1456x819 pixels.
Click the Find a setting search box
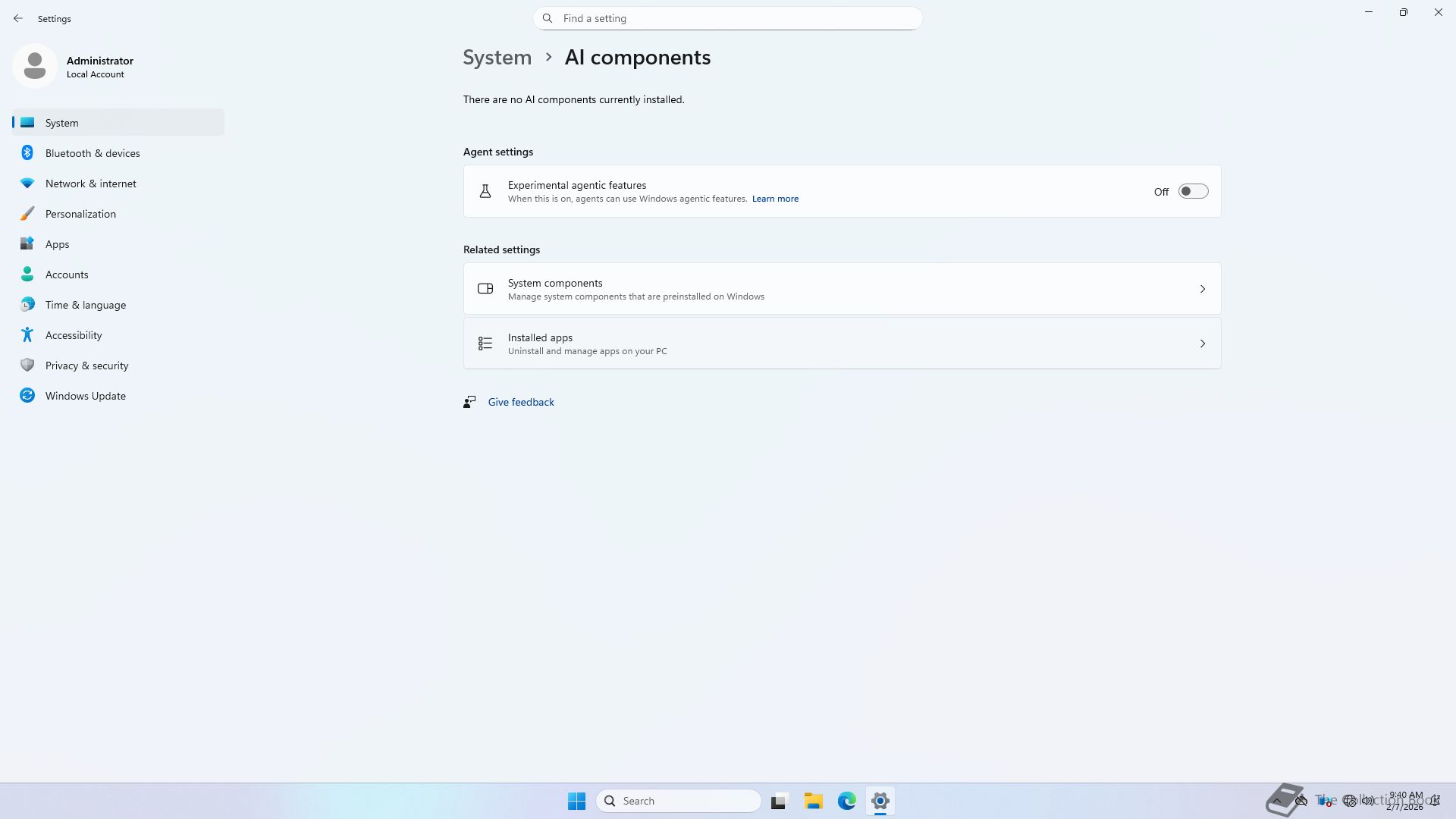click(726, 18)
